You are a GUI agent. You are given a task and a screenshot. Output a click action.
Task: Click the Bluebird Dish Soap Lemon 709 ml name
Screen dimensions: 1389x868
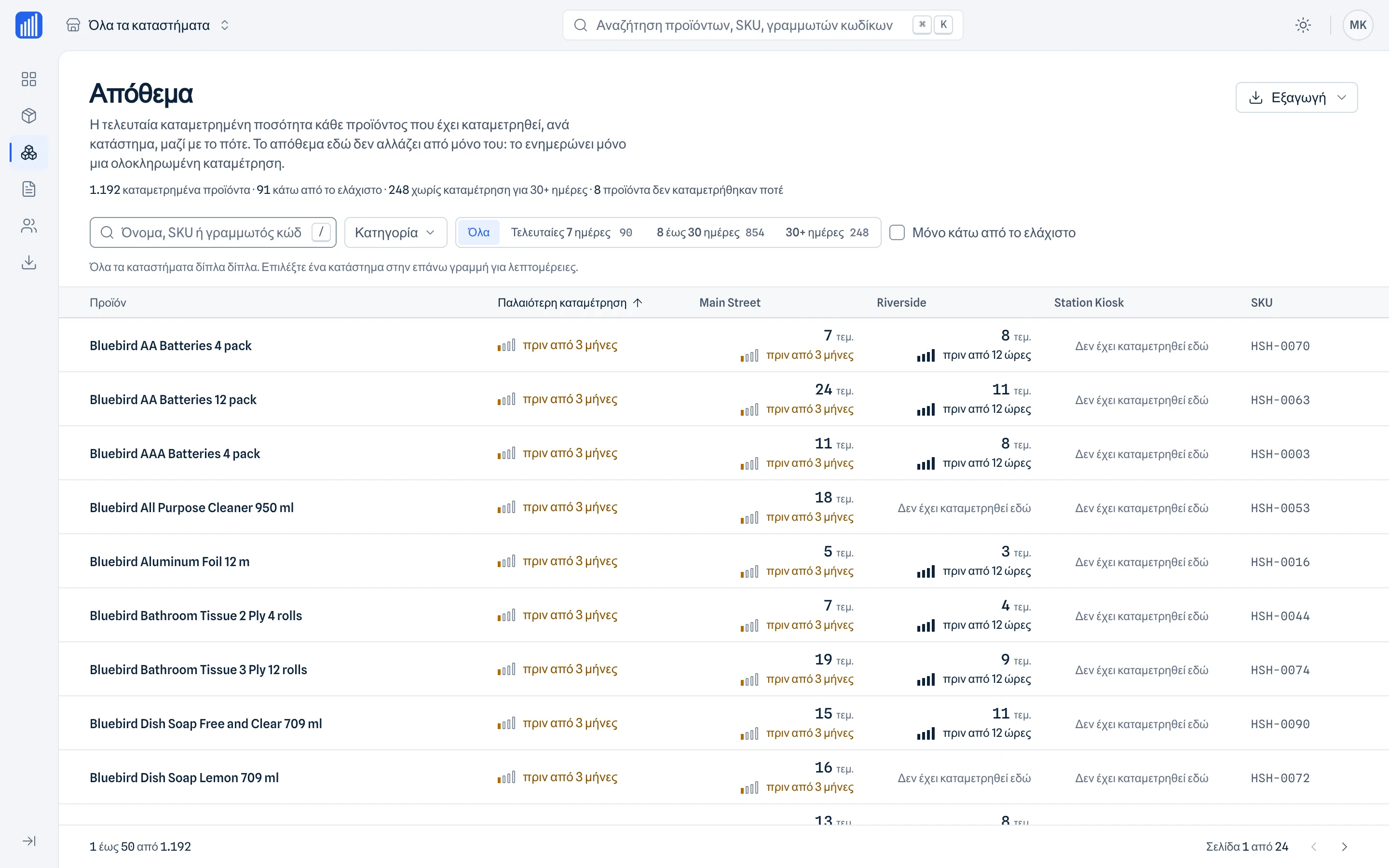pos(184,778)
